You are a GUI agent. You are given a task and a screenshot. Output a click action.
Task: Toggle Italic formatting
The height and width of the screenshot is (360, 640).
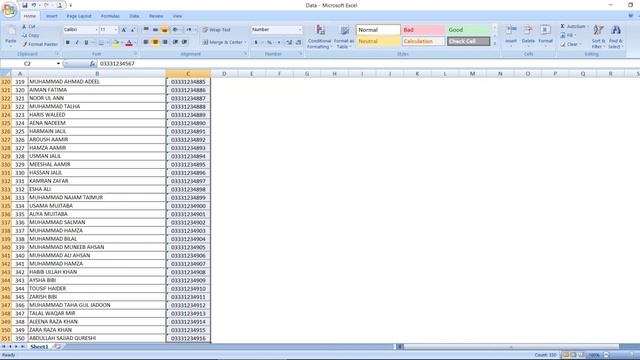77,42
